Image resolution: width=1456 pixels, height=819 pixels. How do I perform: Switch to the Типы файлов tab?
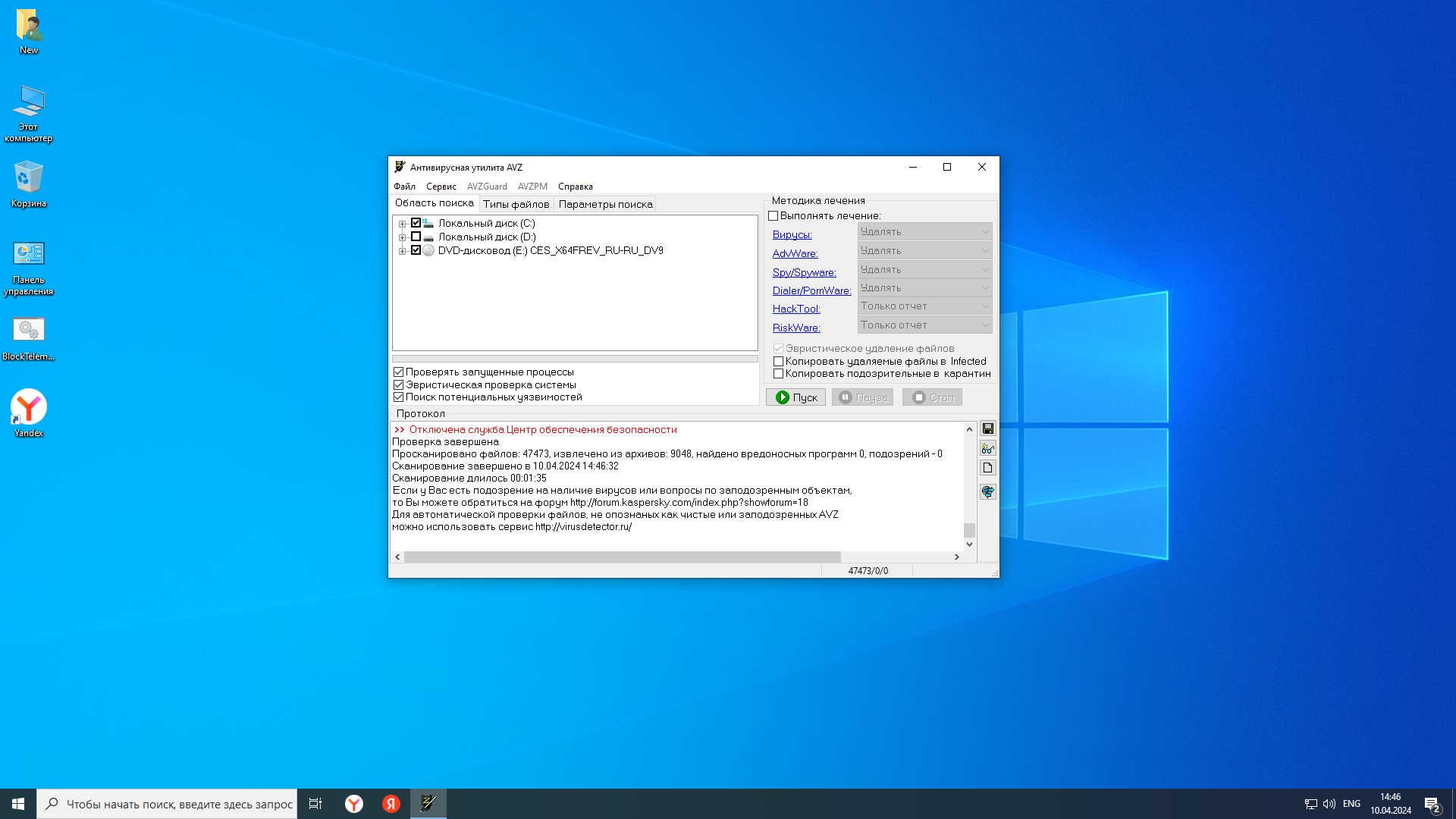pyautogui.click(x=516, y=204)
